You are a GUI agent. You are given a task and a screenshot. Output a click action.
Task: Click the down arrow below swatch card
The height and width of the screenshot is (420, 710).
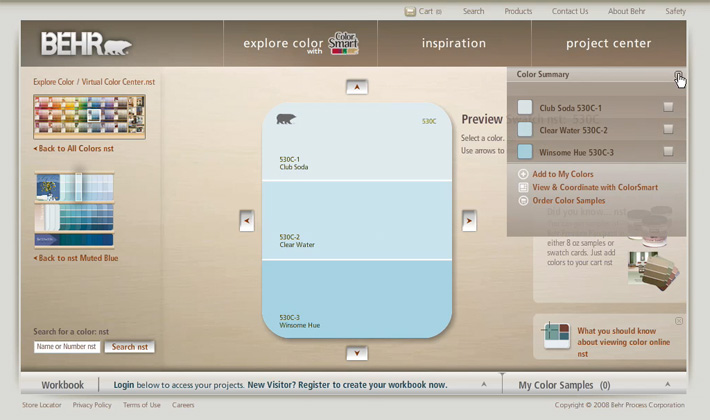point(357,353)
